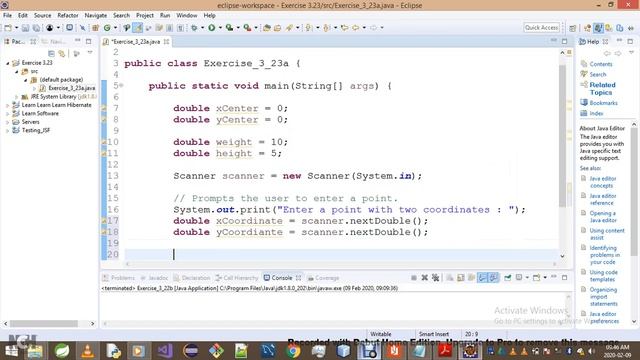Click the Package Explorer horizontal scrollbar
The image size is (640, 360).
[x=44, y=324]
